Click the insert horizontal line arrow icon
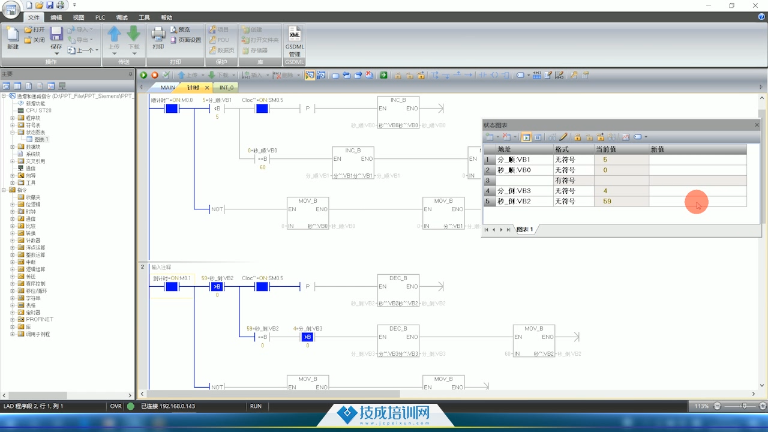768x432 pixels. (469, 75)
